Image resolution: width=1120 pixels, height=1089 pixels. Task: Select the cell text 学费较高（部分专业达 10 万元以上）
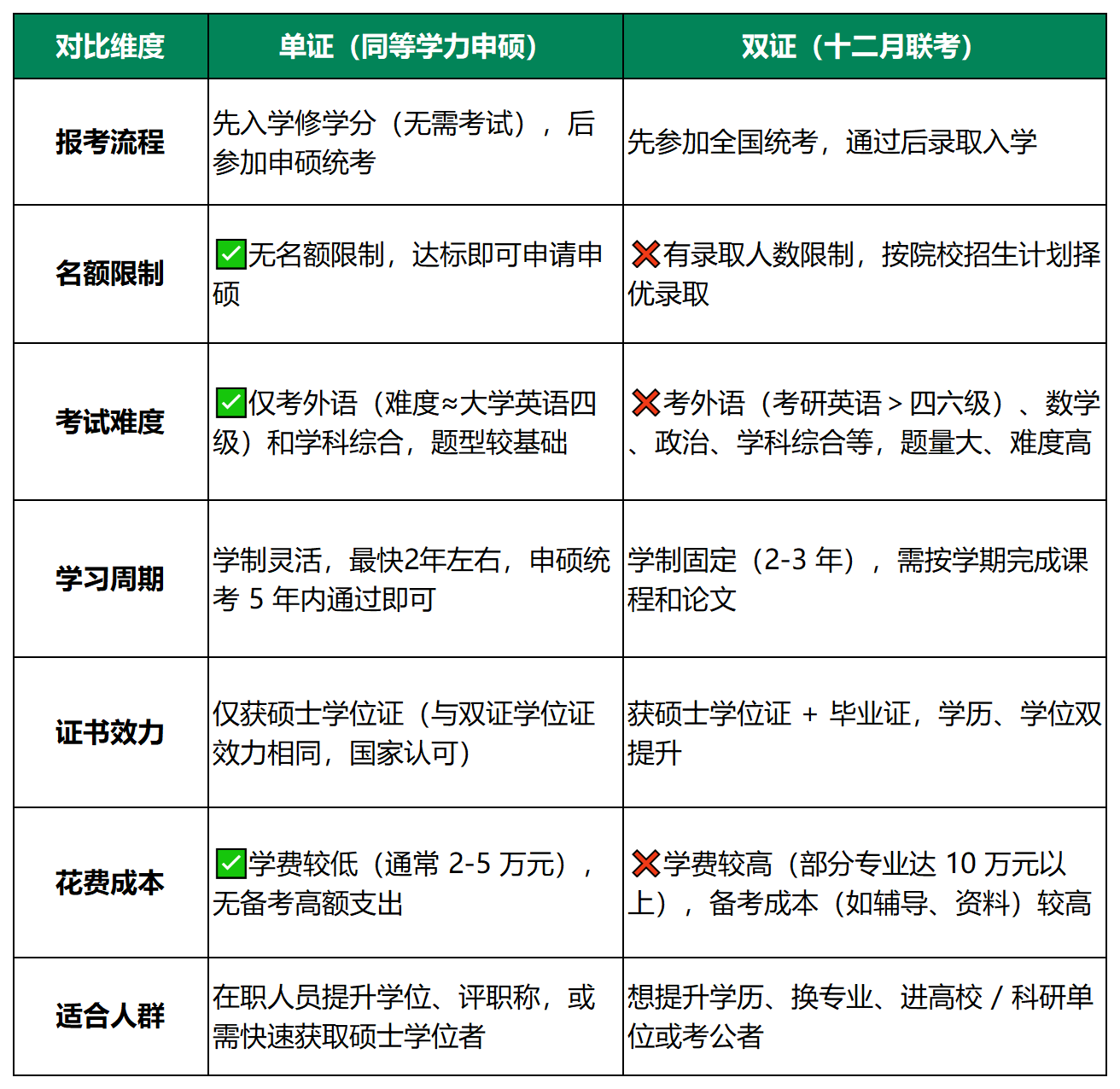coord(860,882)
